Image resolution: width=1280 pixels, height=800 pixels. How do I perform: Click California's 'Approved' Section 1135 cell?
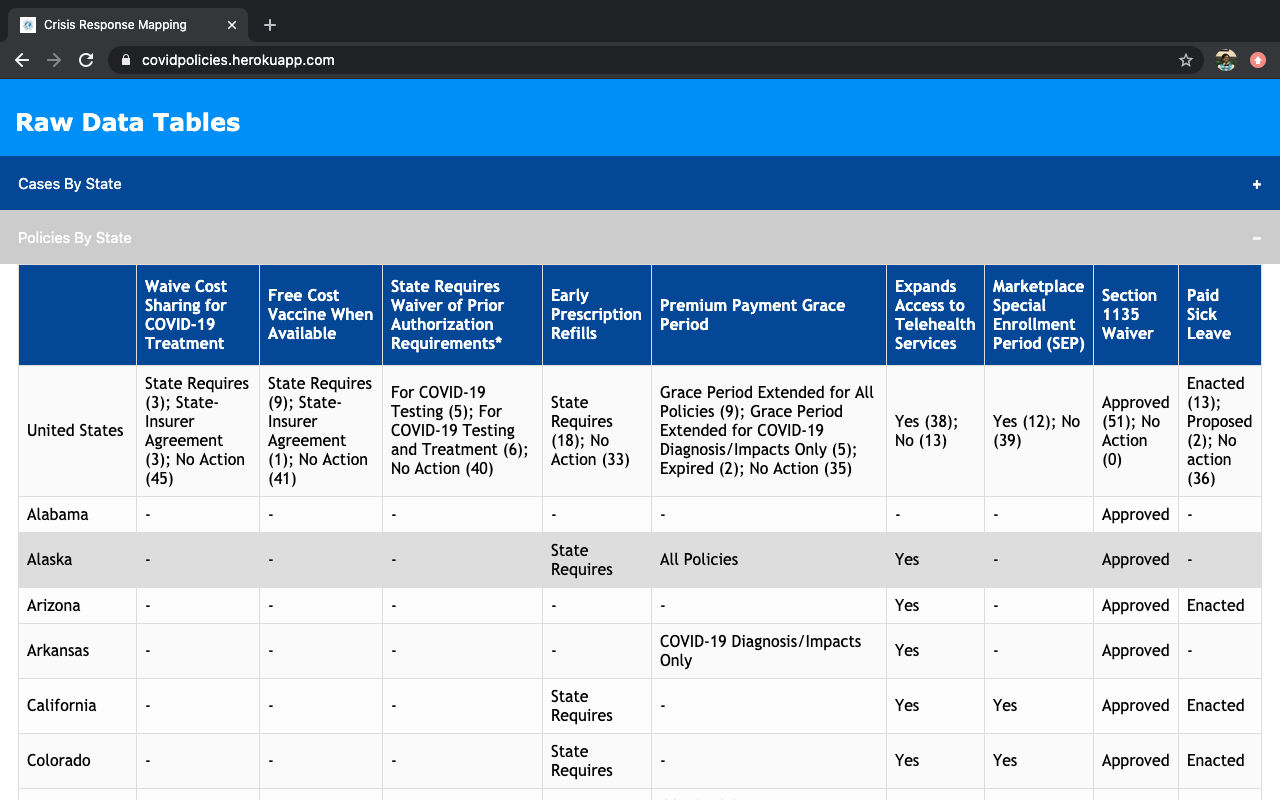point(1136,705)
